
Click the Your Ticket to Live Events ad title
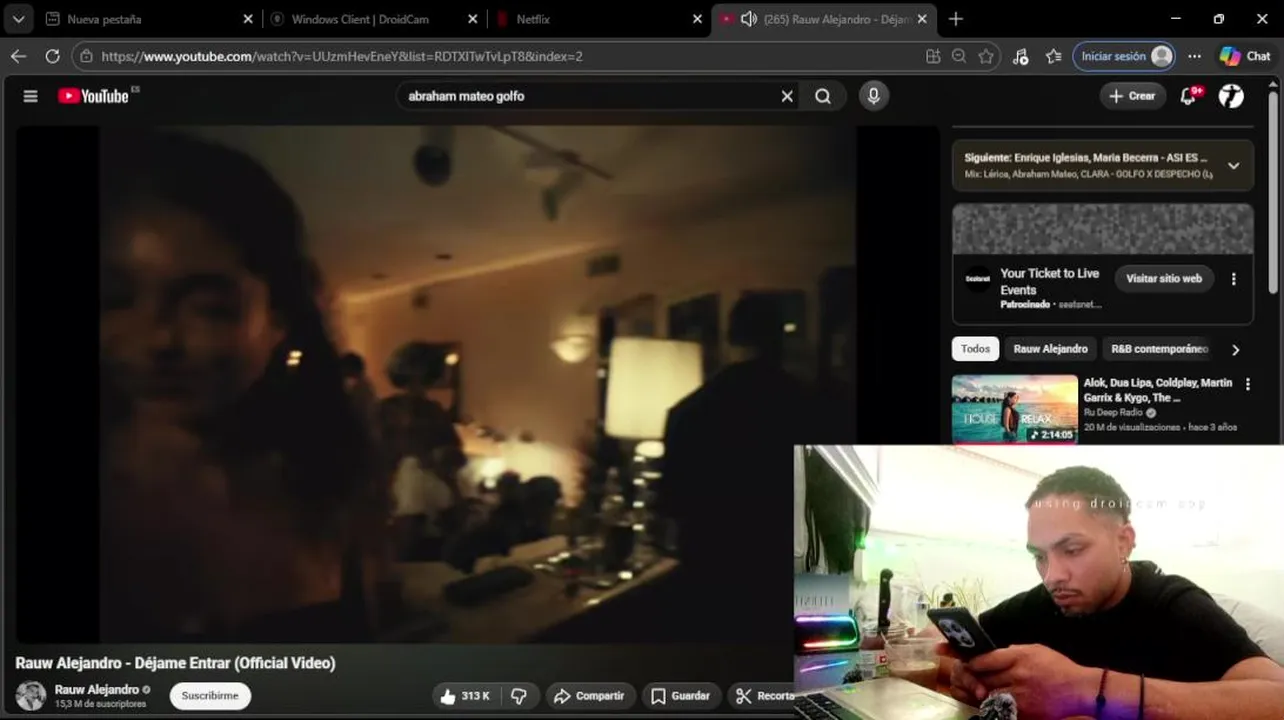pyautogui.click(x=1049, y=281)
